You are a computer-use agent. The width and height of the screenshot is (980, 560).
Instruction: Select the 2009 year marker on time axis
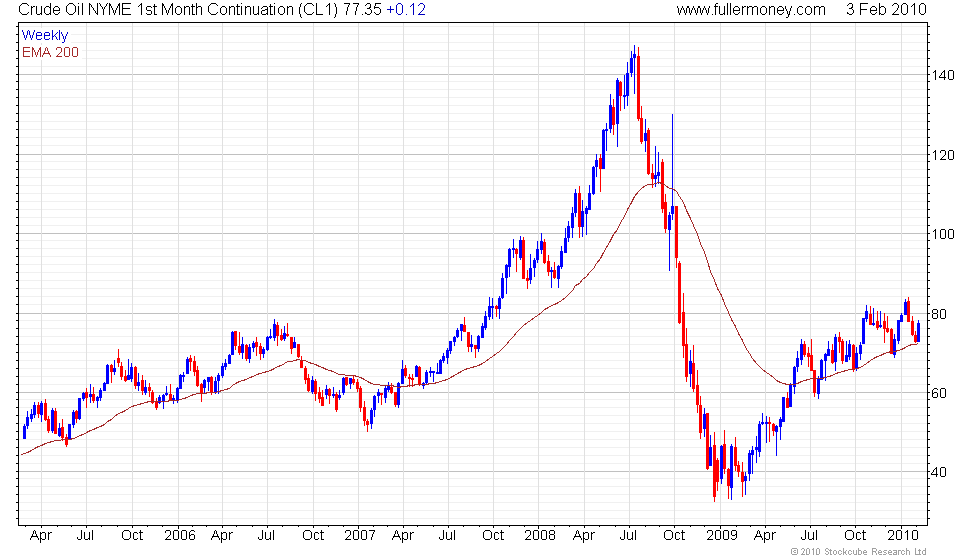(x=722, y=536)
